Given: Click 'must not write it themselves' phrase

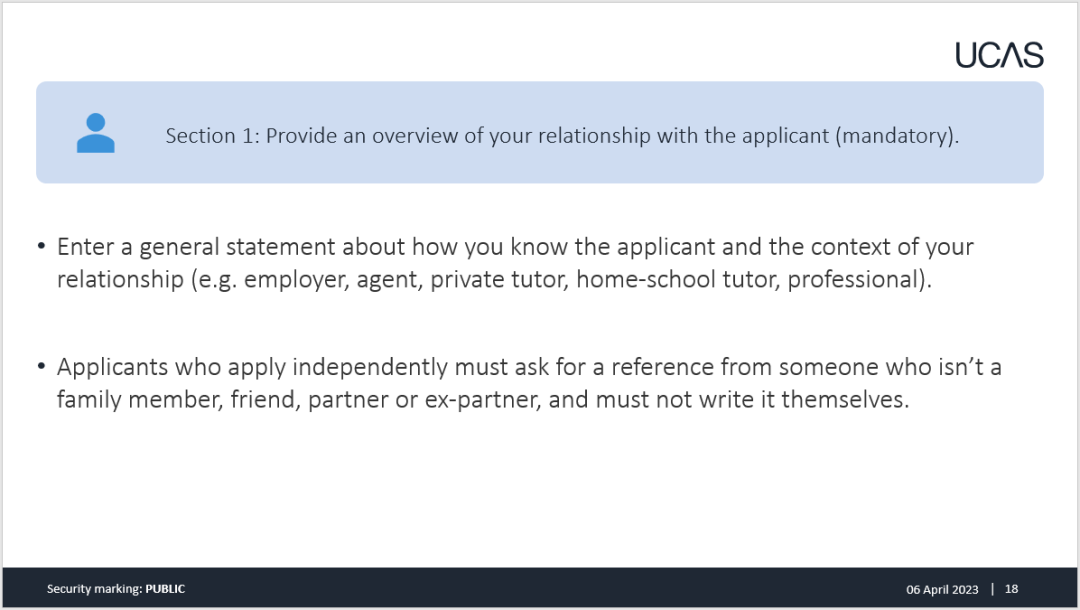Looking at the screenshot, I should tap(752, 399).
